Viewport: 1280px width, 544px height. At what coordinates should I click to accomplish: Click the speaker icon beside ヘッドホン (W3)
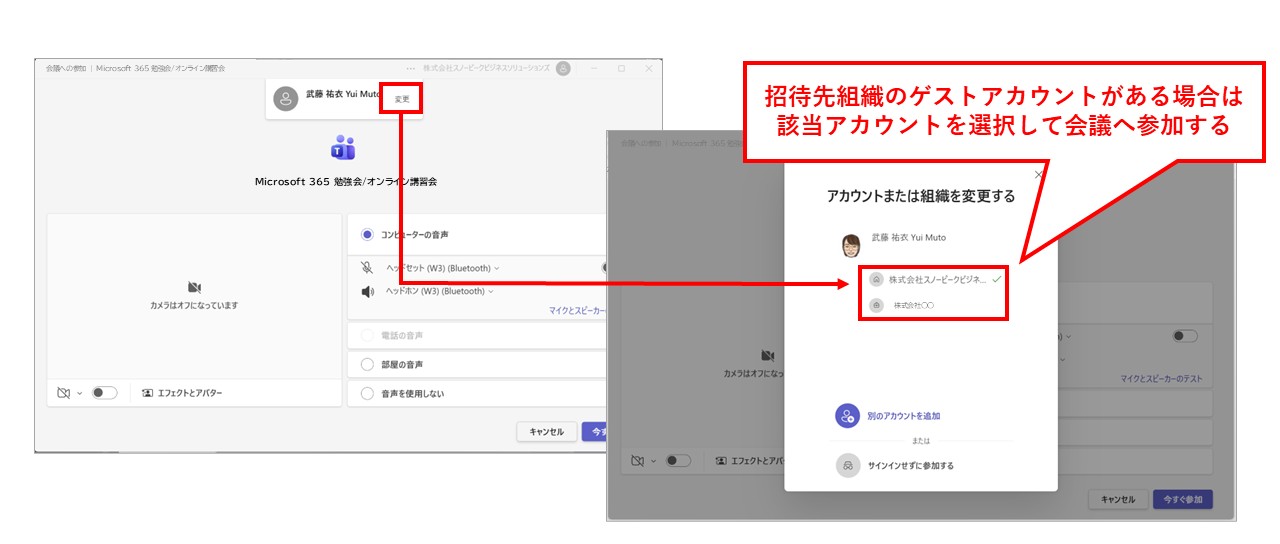[367, 292]
